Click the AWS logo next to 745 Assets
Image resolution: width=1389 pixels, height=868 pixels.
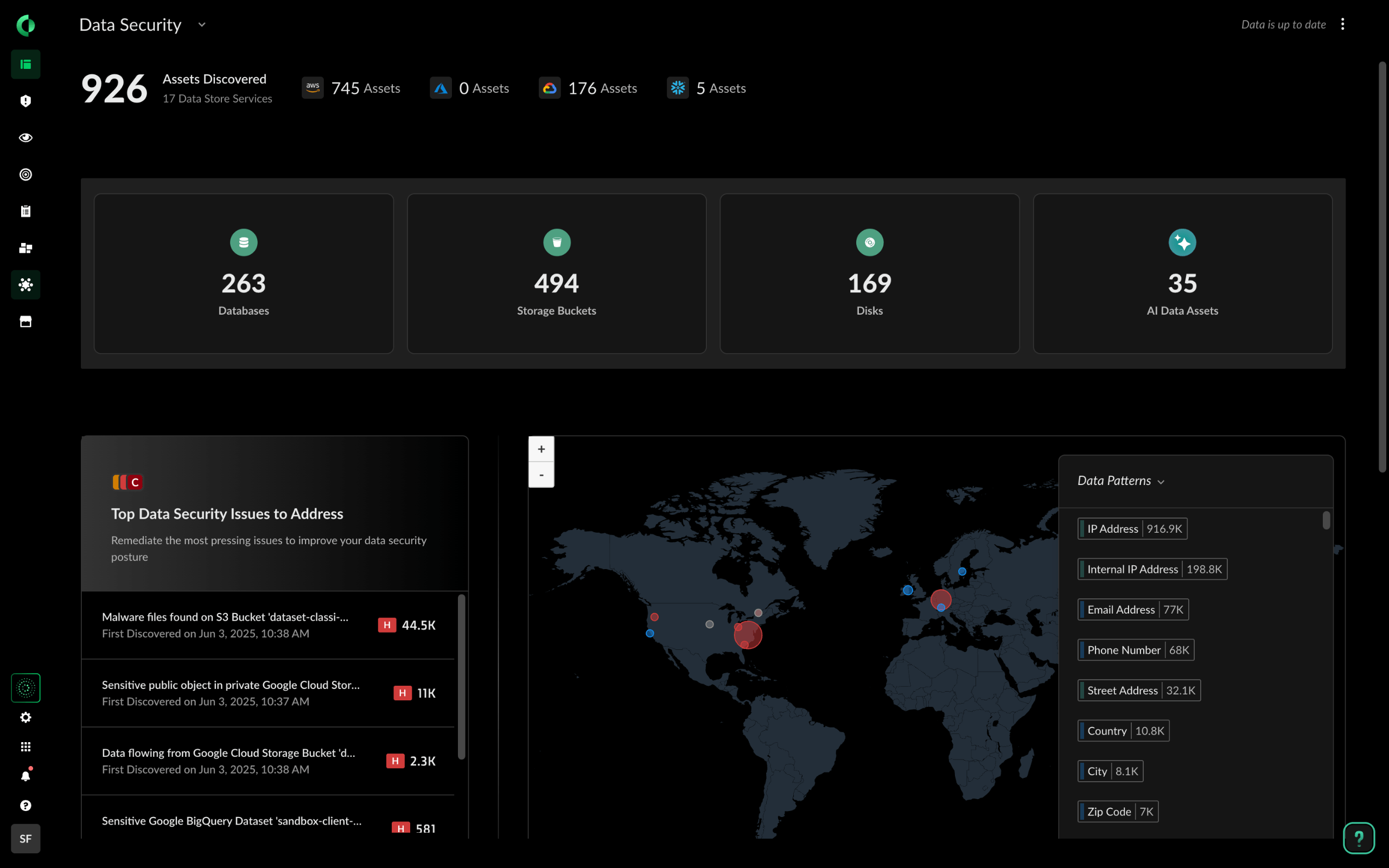pos(313,87)
